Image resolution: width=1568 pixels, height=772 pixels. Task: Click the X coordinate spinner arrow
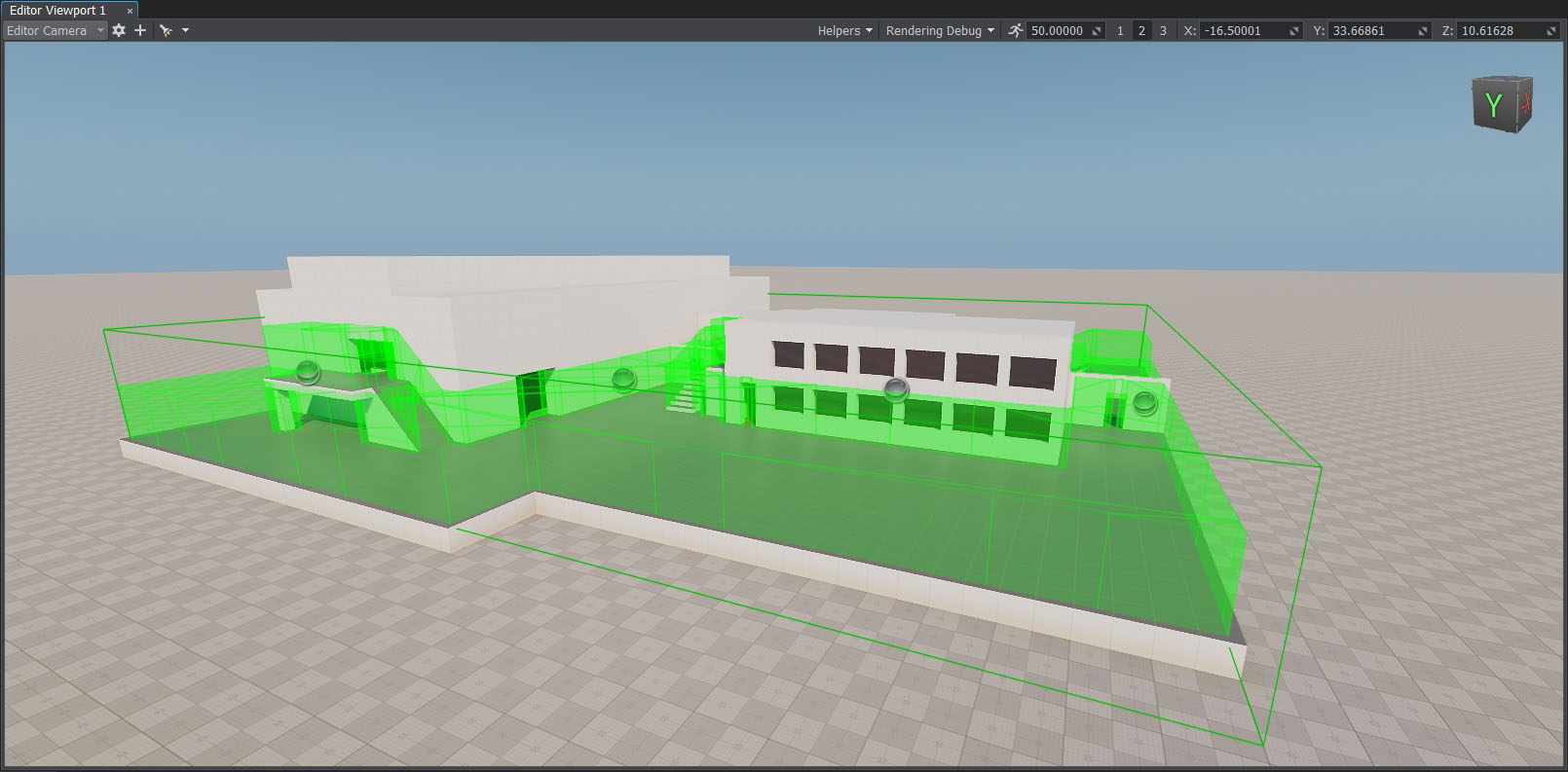pyautogui.click(x=1294, y=31)
